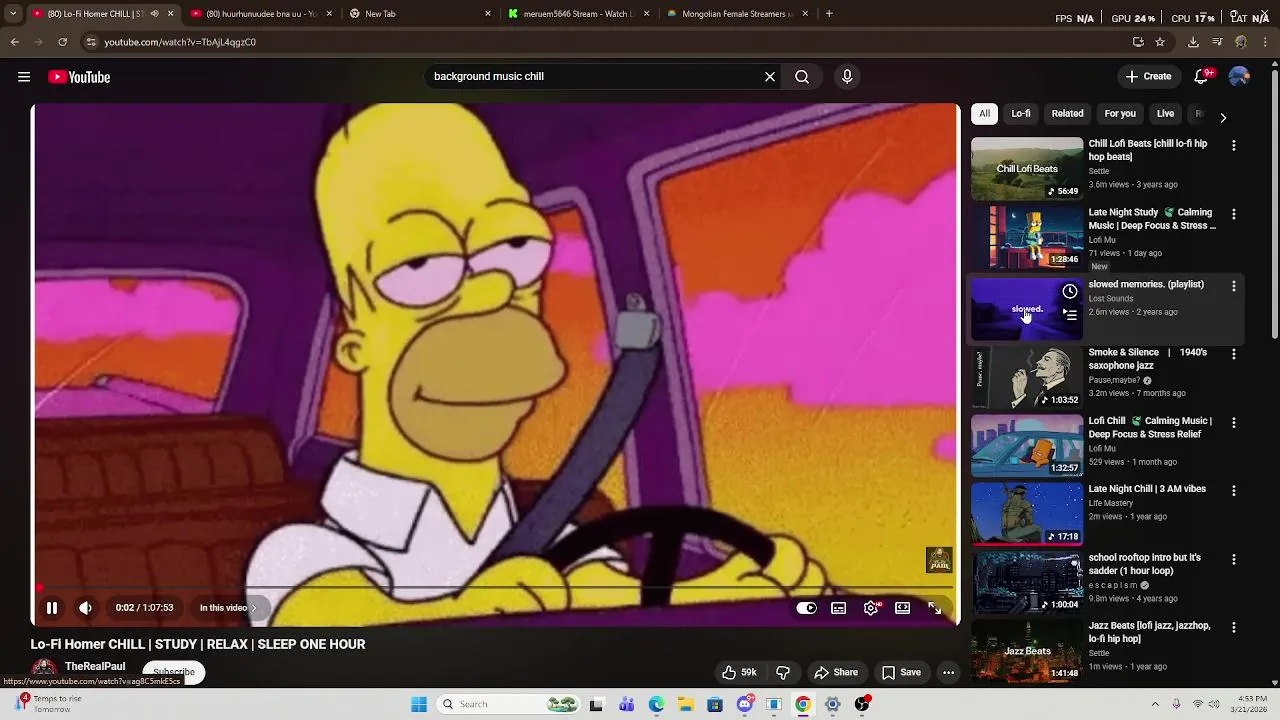
Task: Show hidden system tray icons
Action: (x=1155, y=704)
